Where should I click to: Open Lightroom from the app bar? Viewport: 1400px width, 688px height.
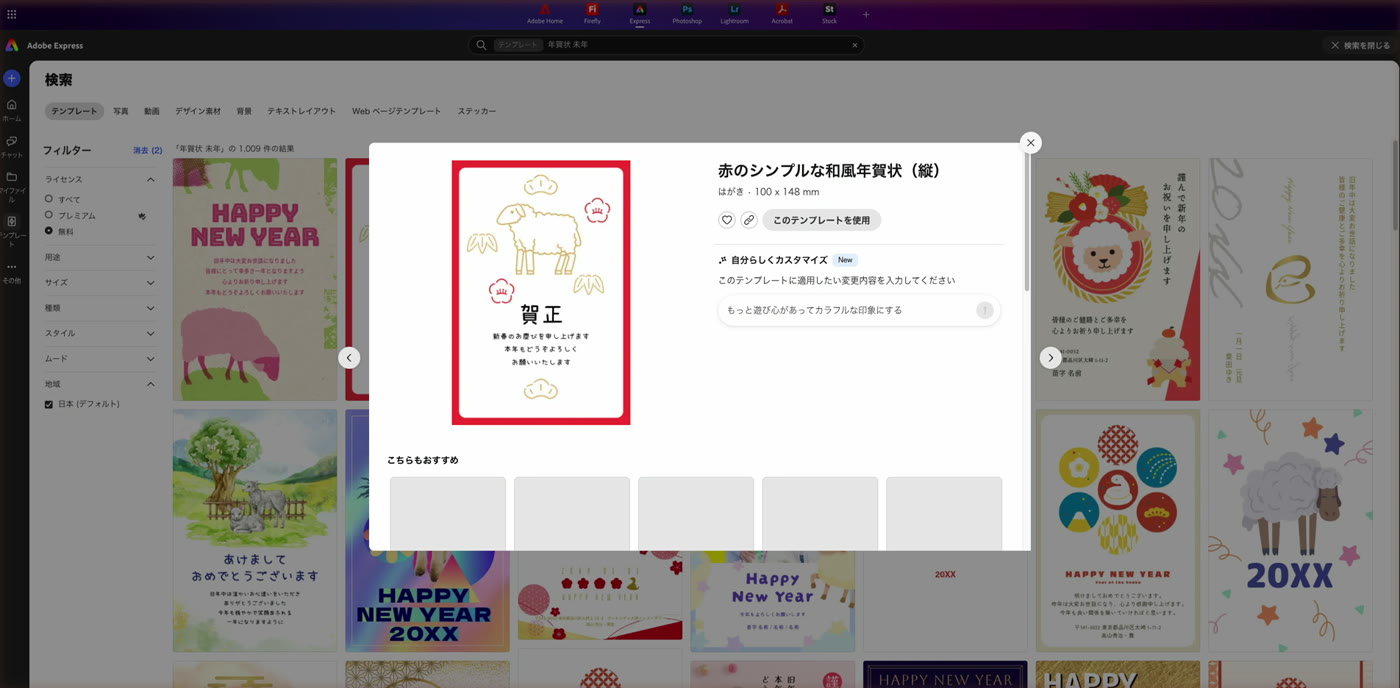point(734,14)
